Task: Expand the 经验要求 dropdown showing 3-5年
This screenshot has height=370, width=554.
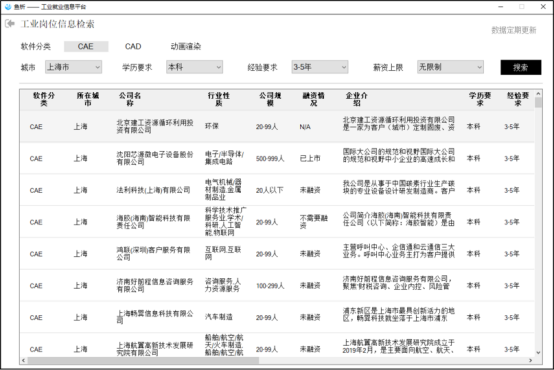Action: (320, 67)
